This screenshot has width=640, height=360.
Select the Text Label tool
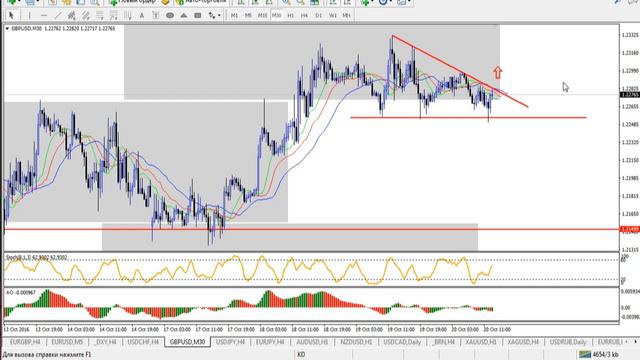coord(156,16)
